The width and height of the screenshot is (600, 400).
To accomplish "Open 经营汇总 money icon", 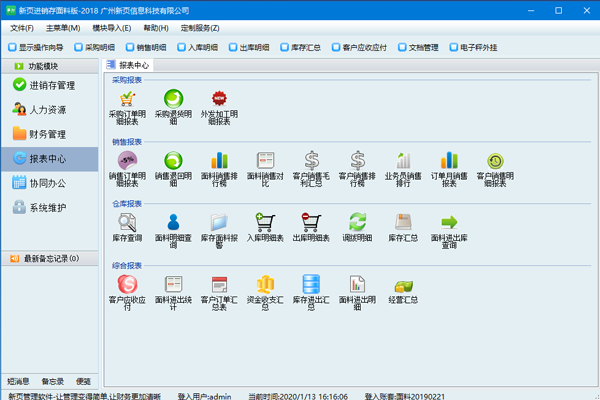I will coord(403,286).
